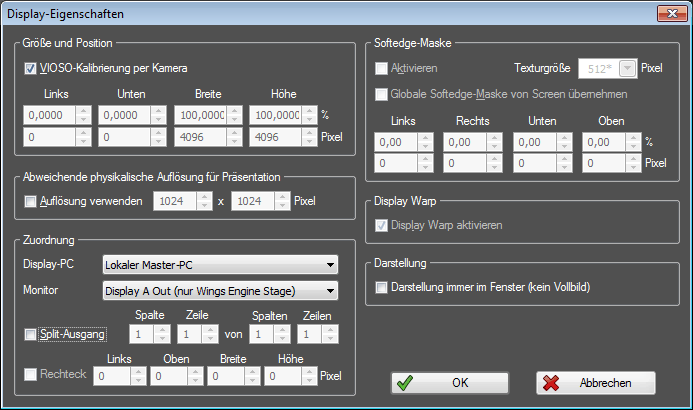Click Softedge Rechts percent field
The image size is (693, 410).
[465, 142]
